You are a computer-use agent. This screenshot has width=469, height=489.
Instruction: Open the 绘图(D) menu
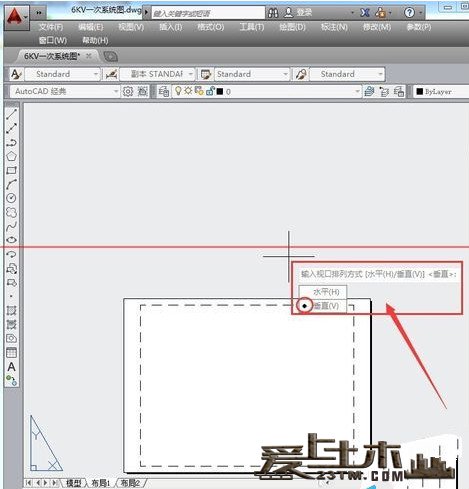click(x=292, y=27)
